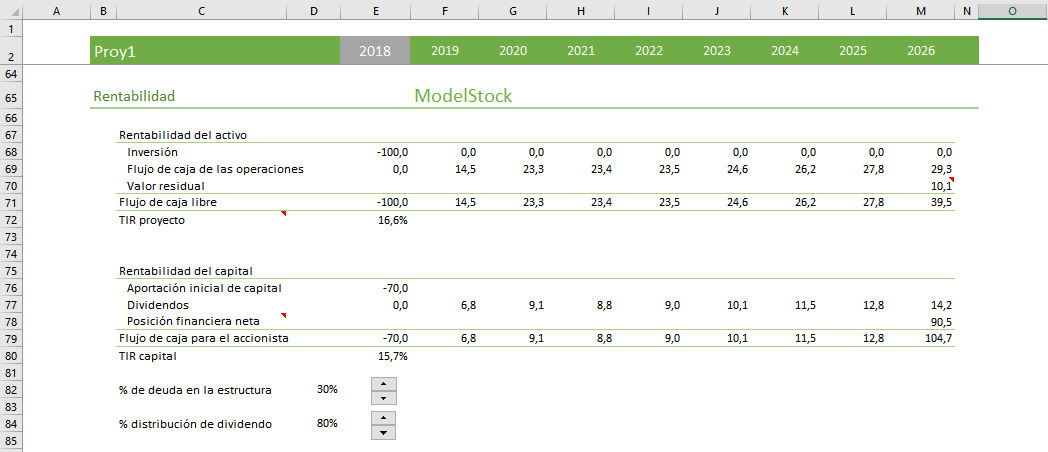Select the Valor residual value 10,1
Viewport: 1048px width, 452px height.
pos(939,186)
